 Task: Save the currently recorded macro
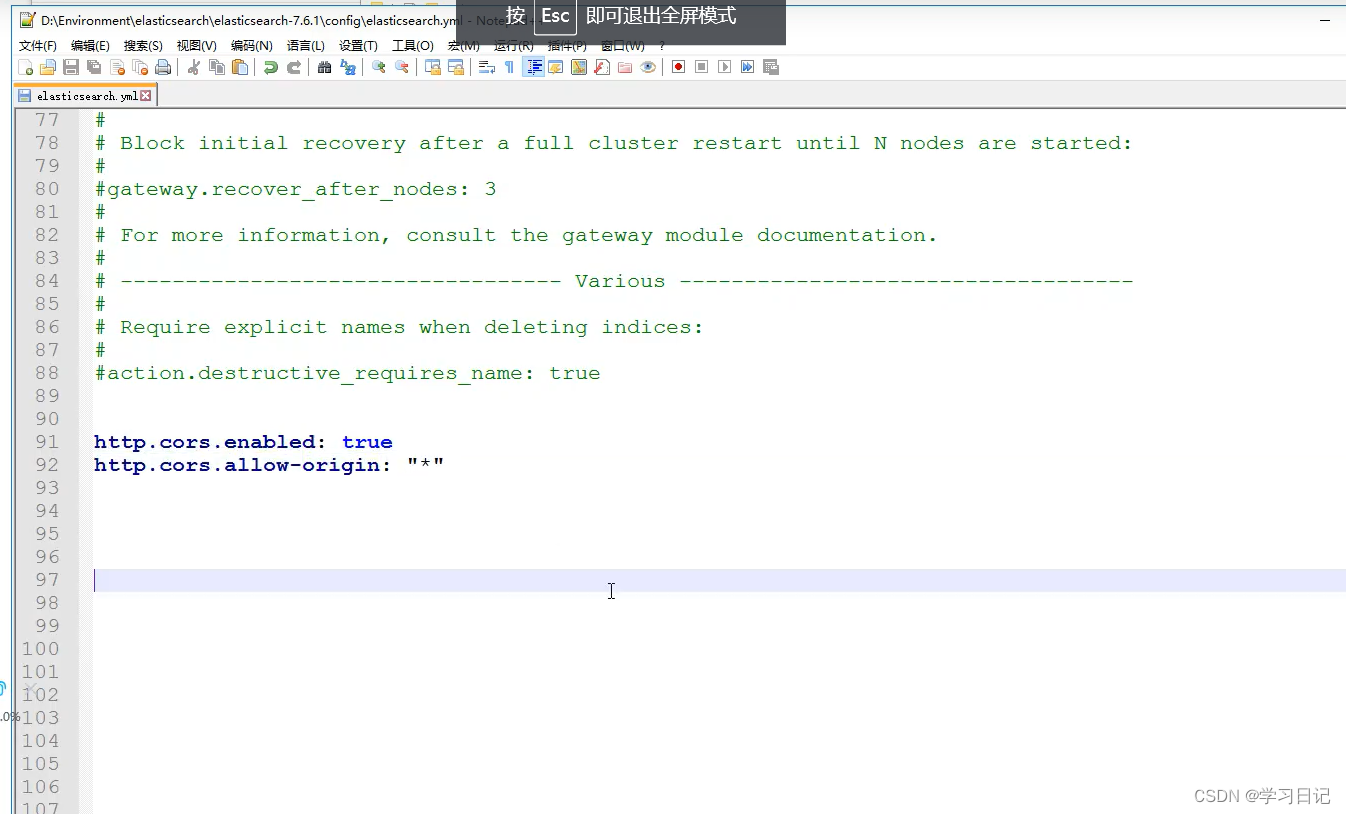(771, 67)
